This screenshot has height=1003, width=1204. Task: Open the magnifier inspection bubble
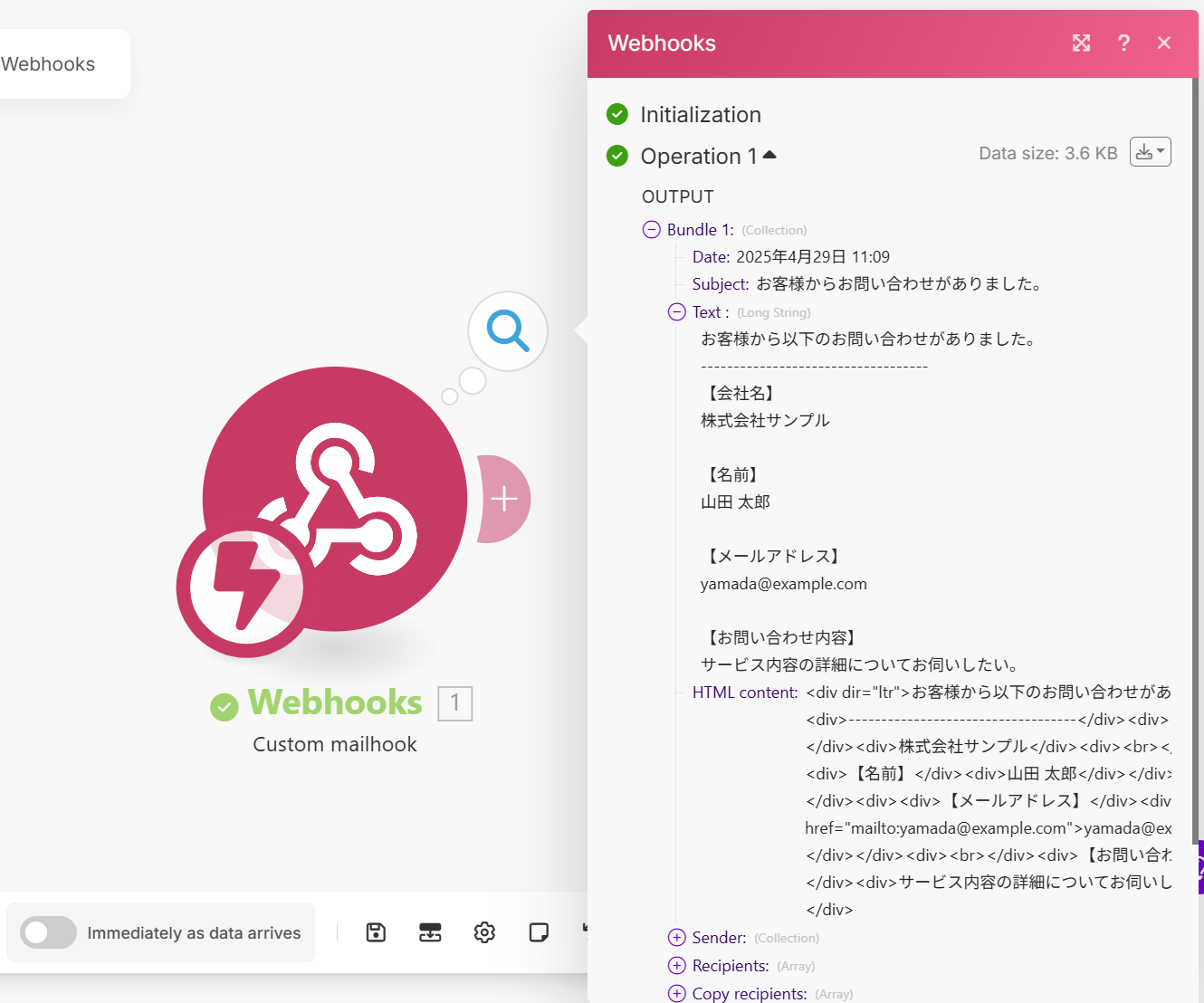click(x=508, y=331)
